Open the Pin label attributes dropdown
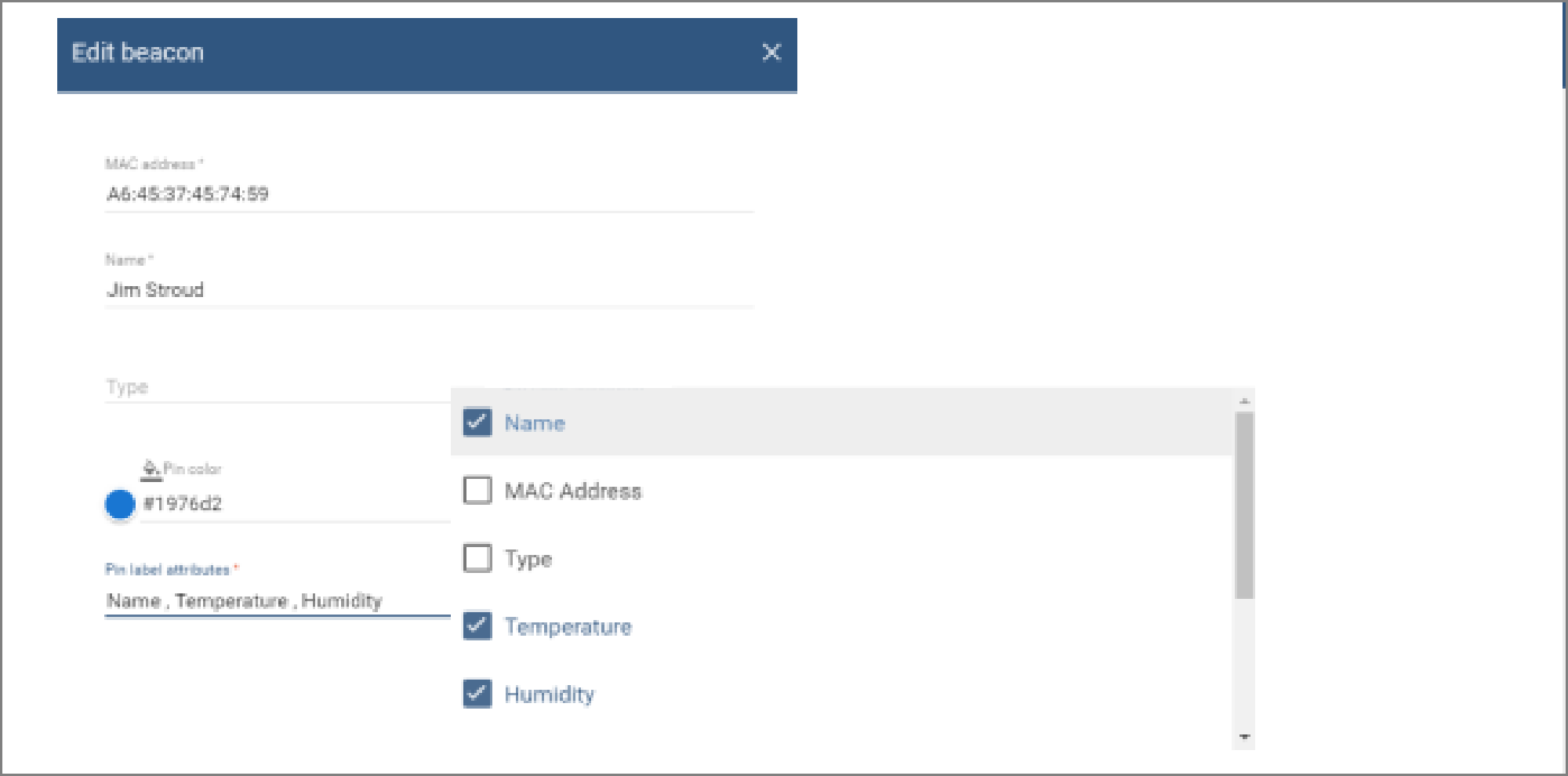Viewport: 1568px width, 776px height. point(278,601)
